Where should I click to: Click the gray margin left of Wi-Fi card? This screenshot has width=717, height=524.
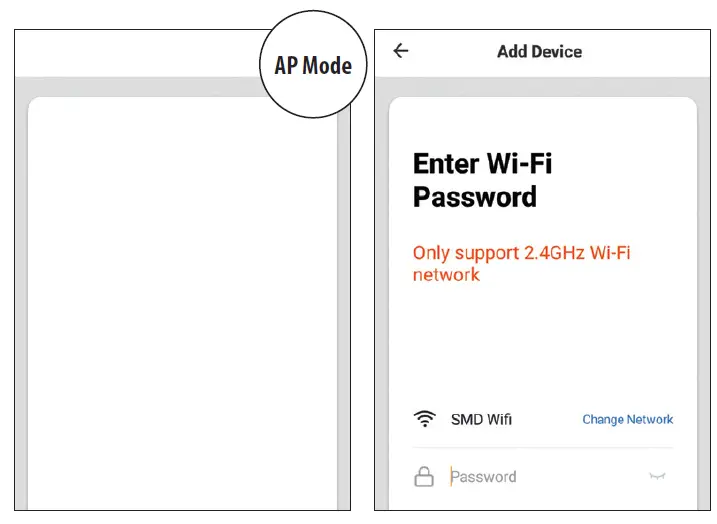pos(382,300)
